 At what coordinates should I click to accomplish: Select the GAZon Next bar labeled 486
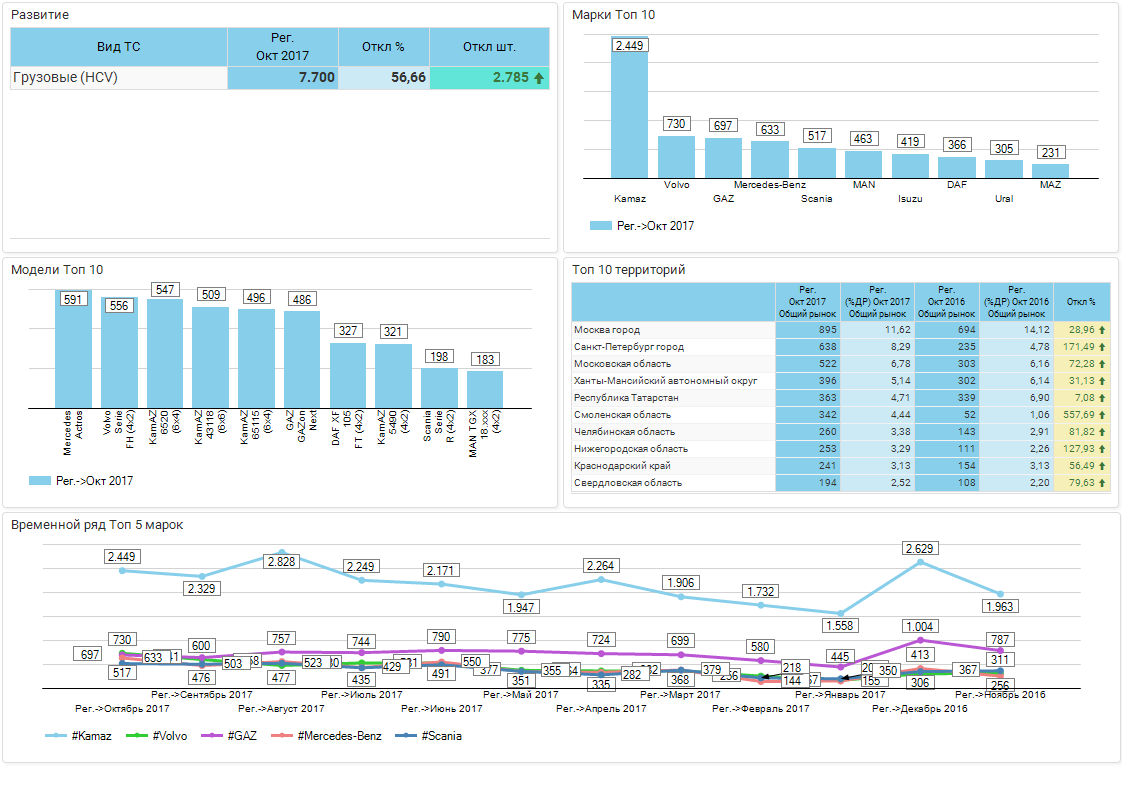302,360
